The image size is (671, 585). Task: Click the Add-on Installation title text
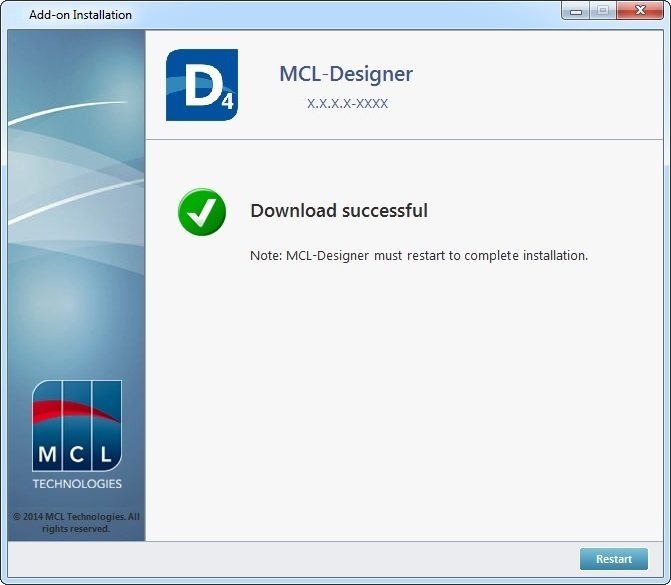coord(80,15)
